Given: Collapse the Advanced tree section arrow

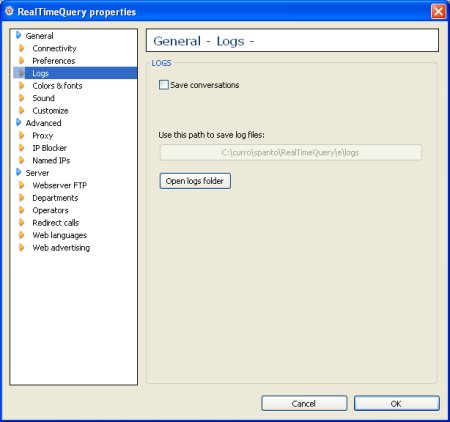Looking at the screenshot, I should (x=19, y=123).
